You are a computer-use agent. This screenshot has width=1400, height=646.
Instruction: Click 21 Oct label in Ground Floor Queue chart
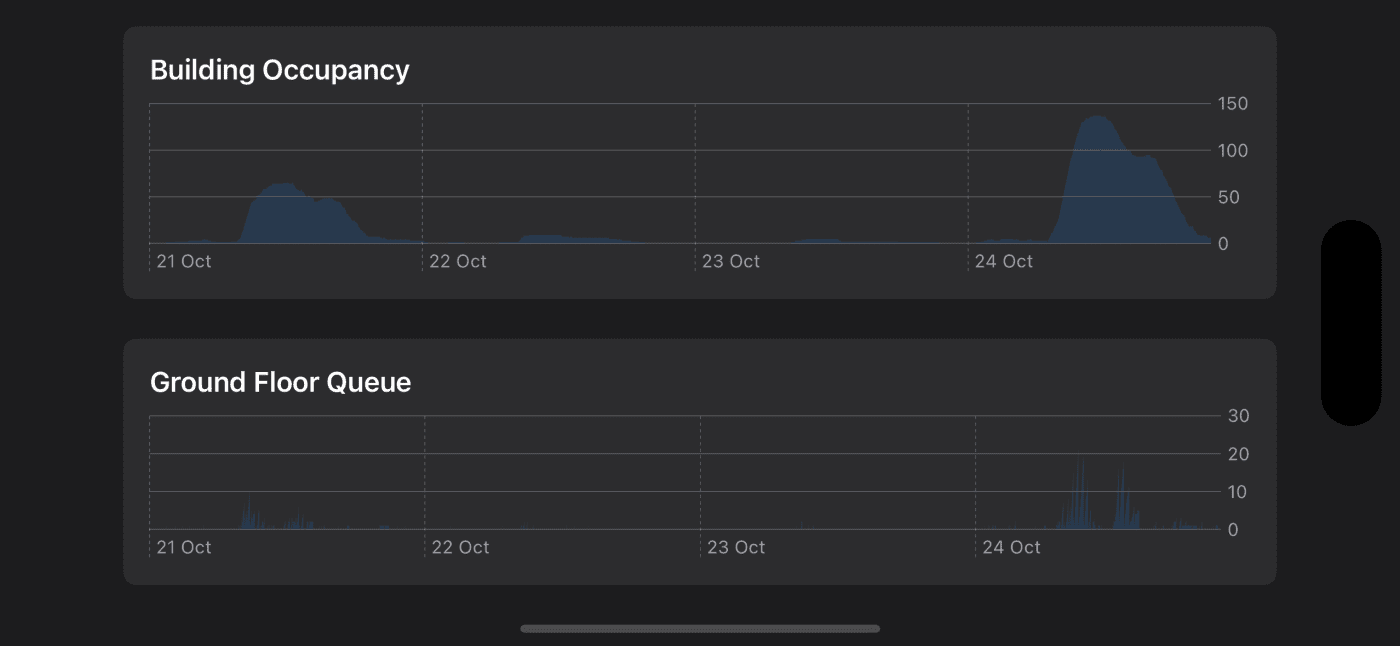pyautogui.click(x=184, y=547)
